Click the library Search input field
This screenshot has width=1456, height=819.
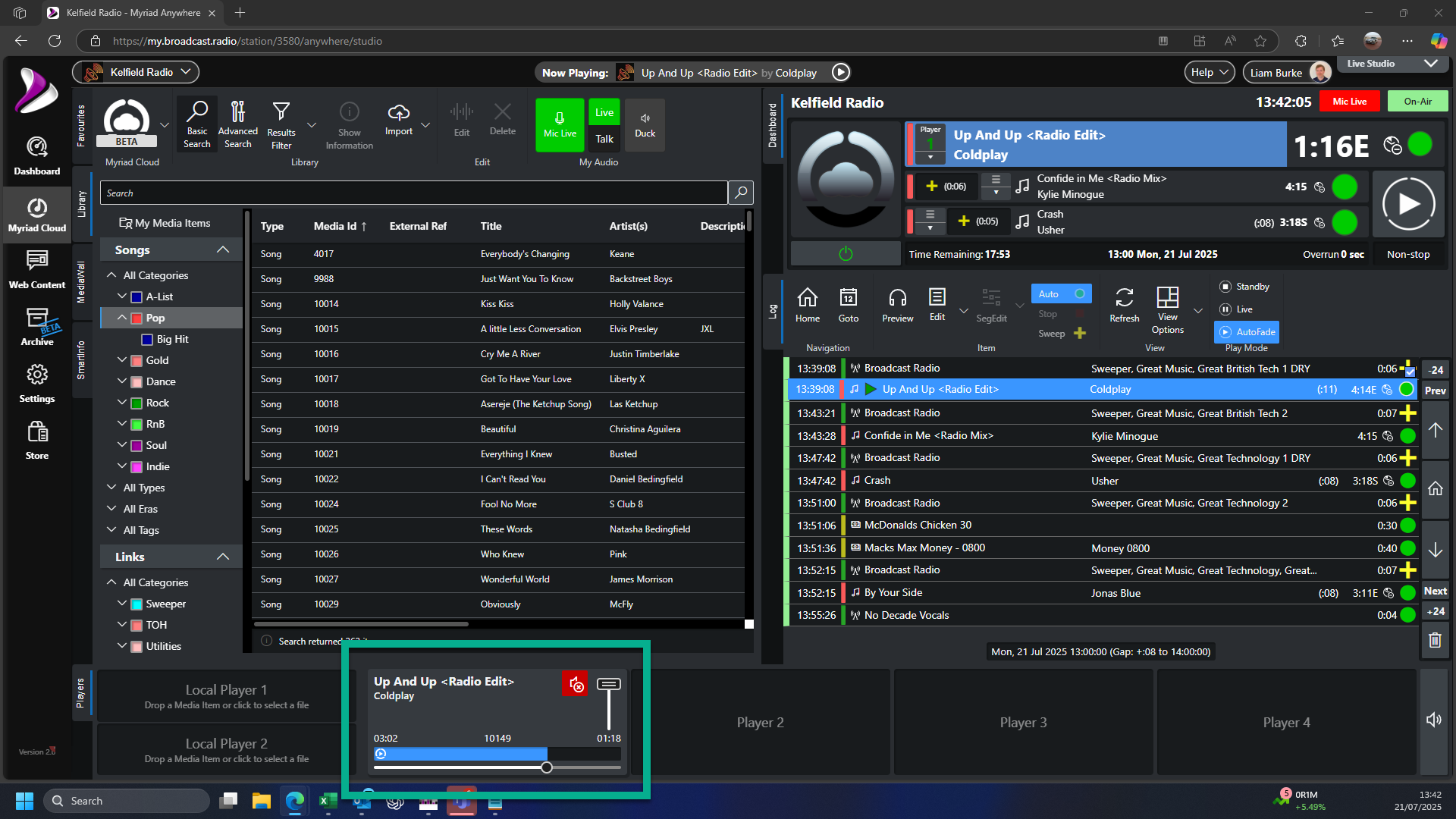click(413, 193)
